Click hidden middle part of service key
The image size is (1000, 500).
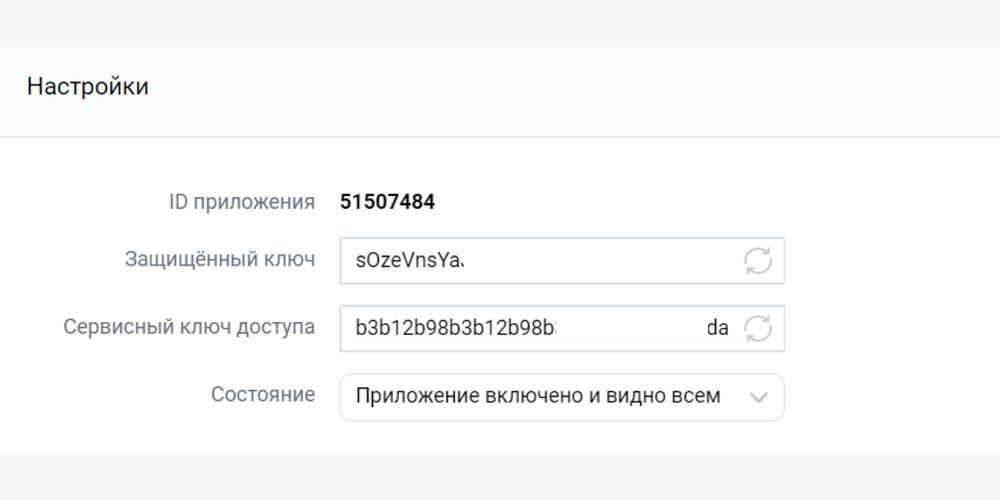pos(630,328)
